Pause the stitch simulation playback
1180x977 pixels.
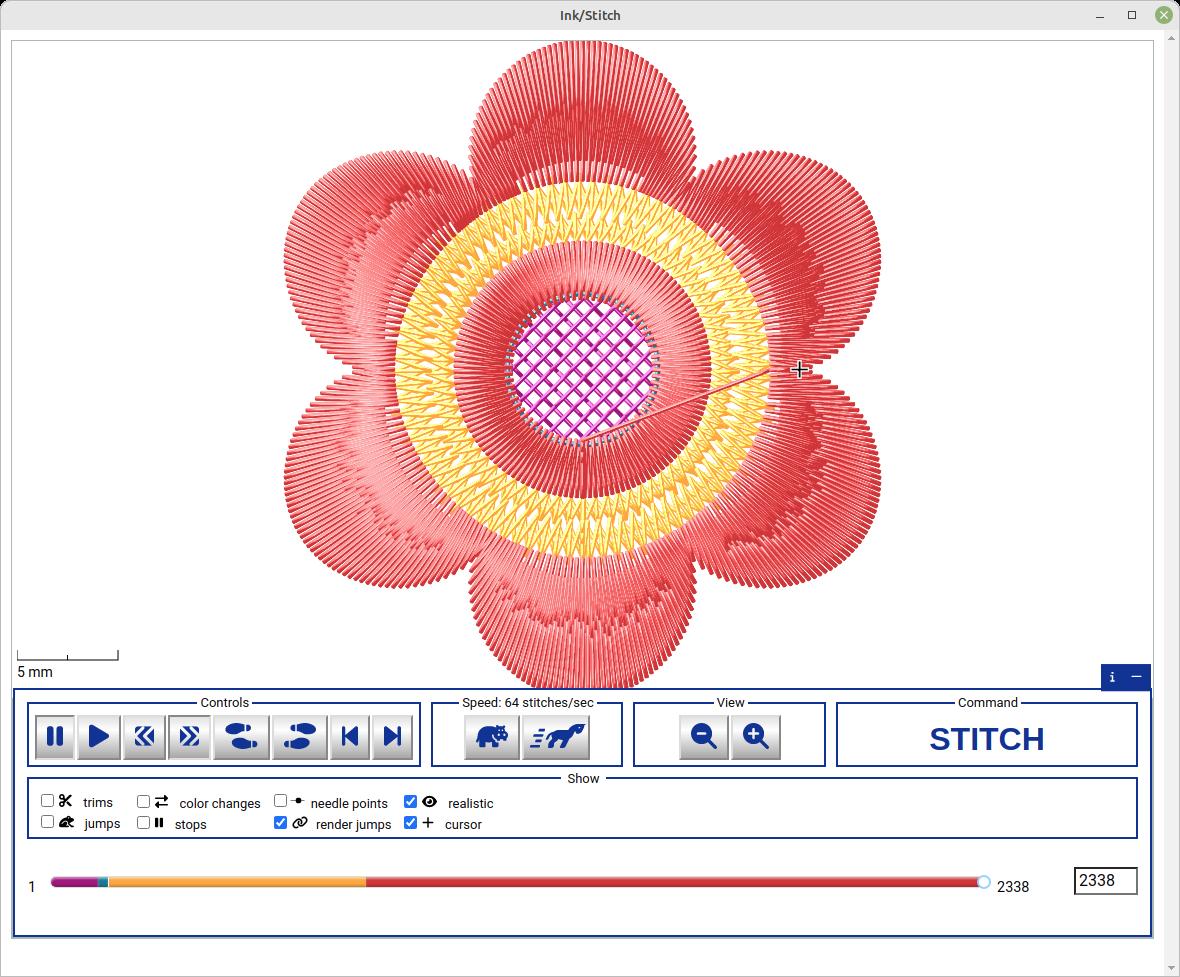pyautogui.click(x=54, y=737)
